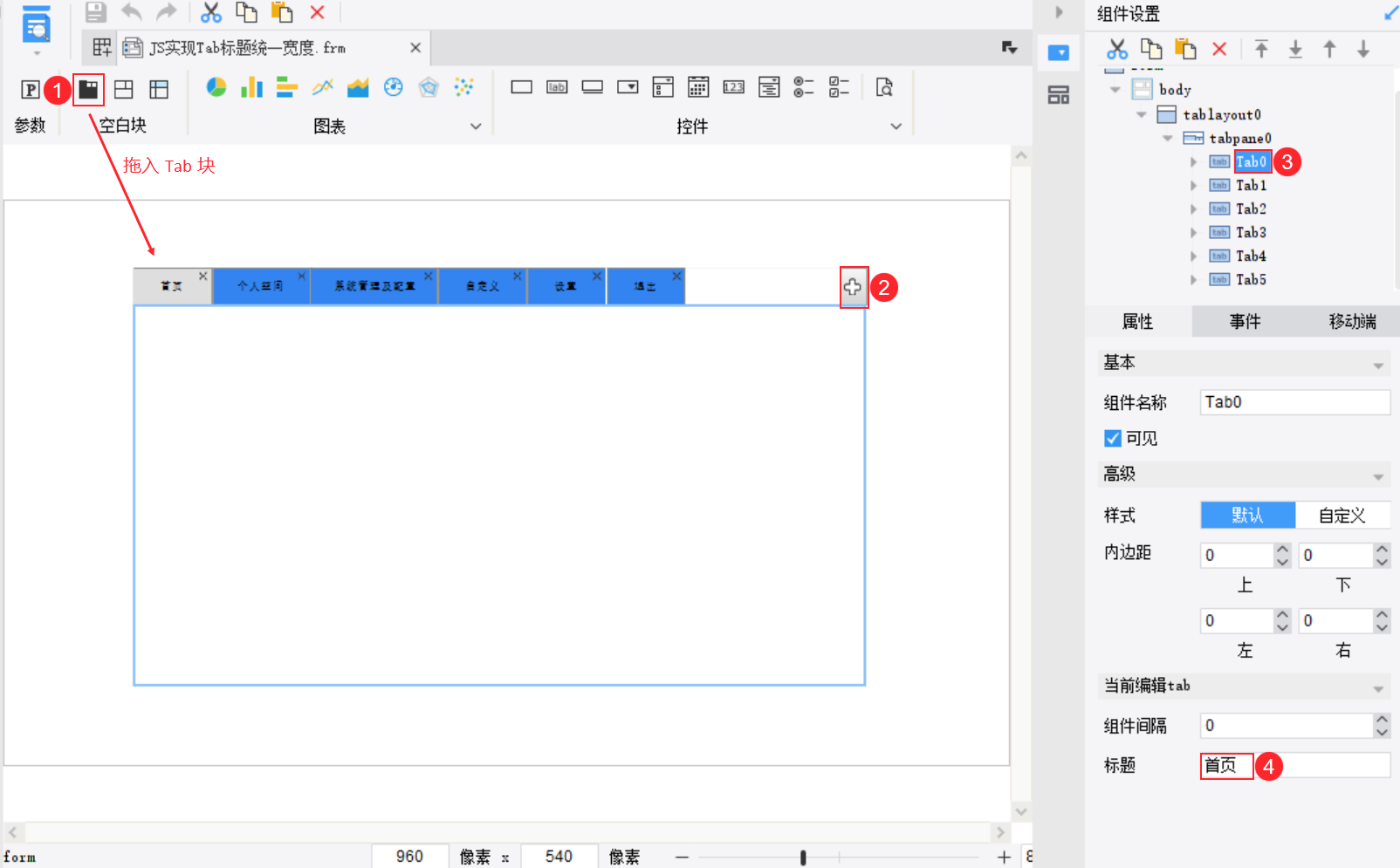Select the text box widget icon
Image resolution: width=1400 pixels, height=868 pixels.
(522, 87)
